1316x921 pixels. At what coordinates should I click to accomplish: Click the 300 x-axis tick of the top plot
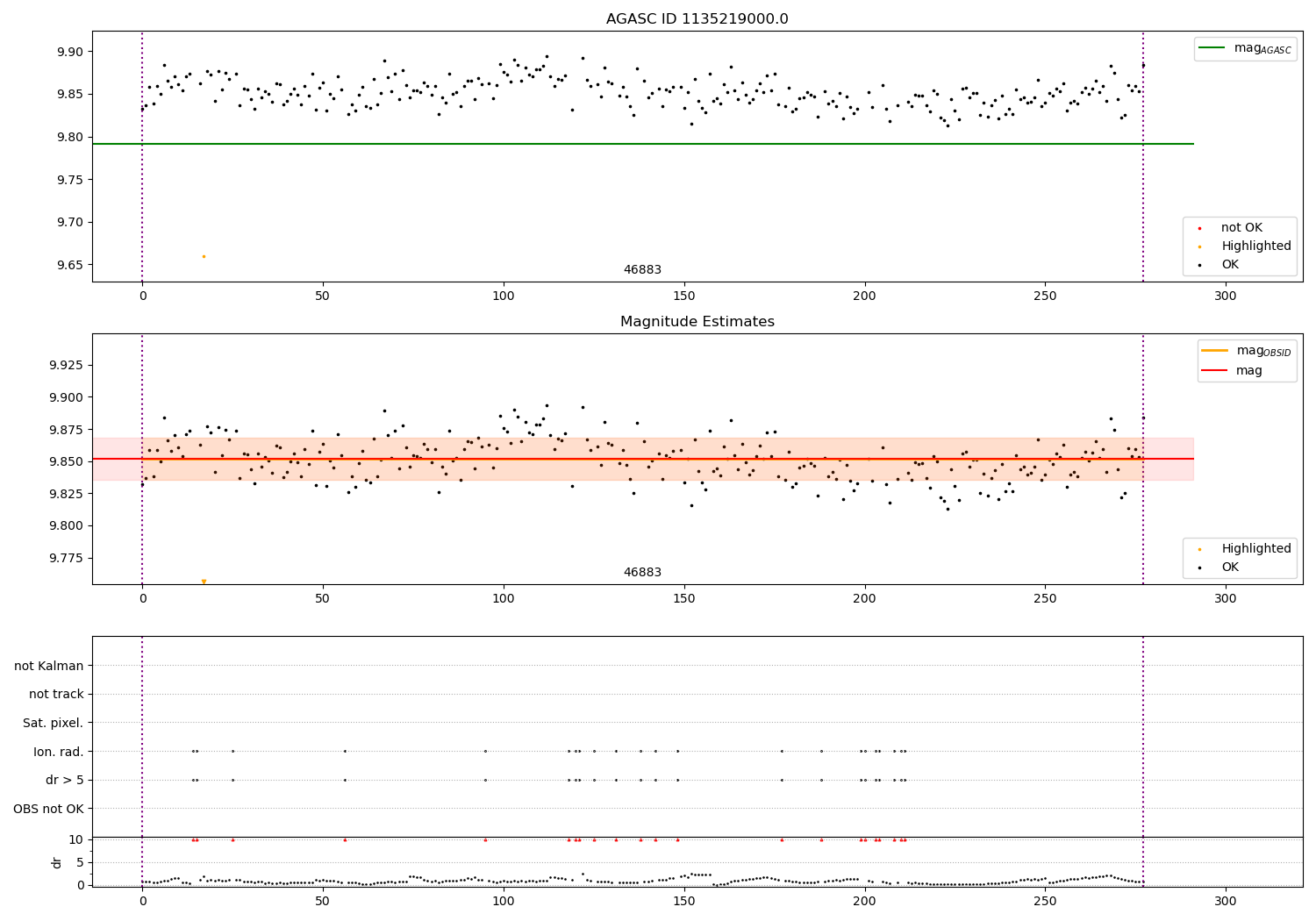pyautogui.click(x=1226, y=296)
